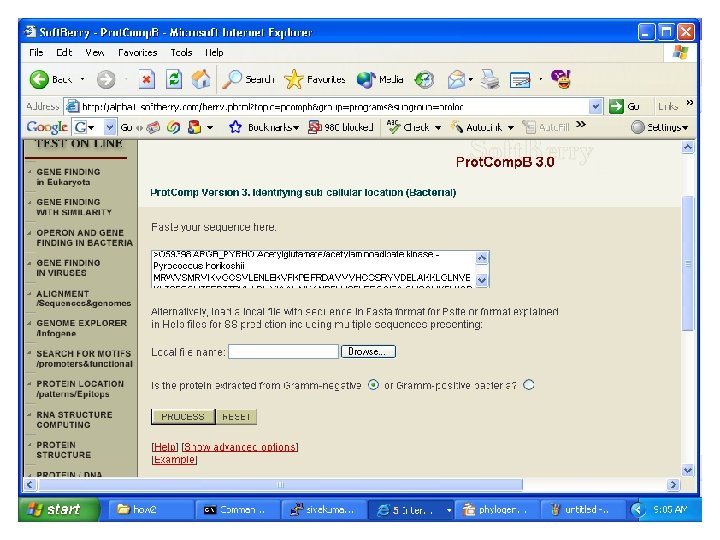Select Gramm-positive radio button
The width and height of the screenshot is (720, 540).
pos(529,385)
